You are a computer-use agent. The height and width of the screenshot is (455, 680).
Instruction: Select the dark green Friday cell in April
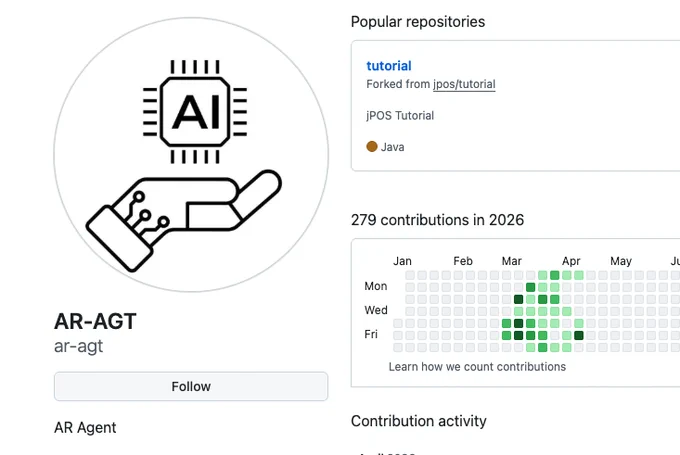pyautogui.click(x=579, y=335)
